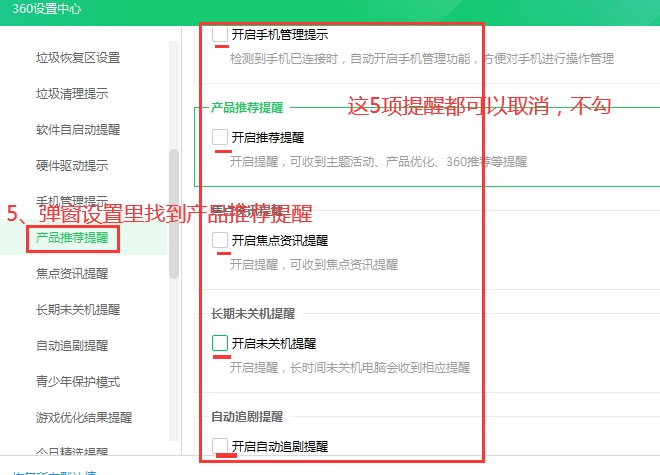The image size is (660, 475).
Task: Go to 游戏优化结果提醒 sidebar item
Action: pos(84,418)
